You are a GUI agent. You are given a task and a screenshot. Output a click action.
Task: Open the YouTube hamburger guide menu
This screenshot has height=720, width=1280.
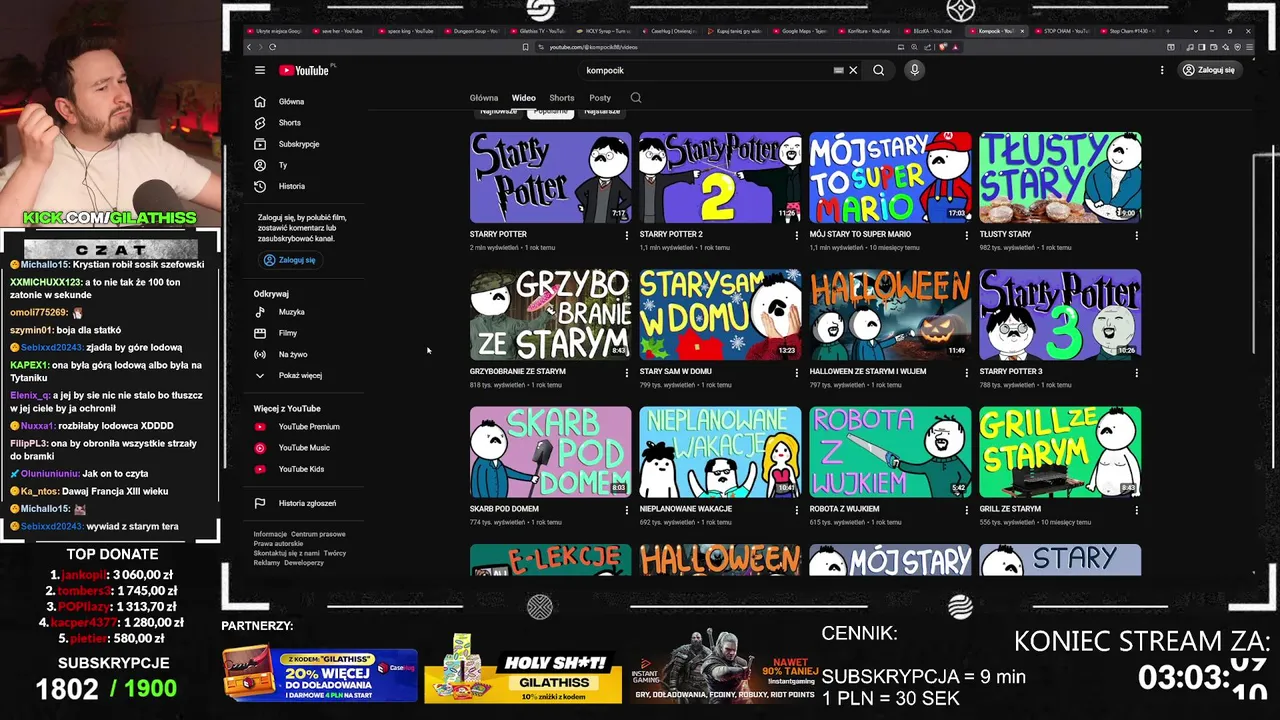pos(260,70)
